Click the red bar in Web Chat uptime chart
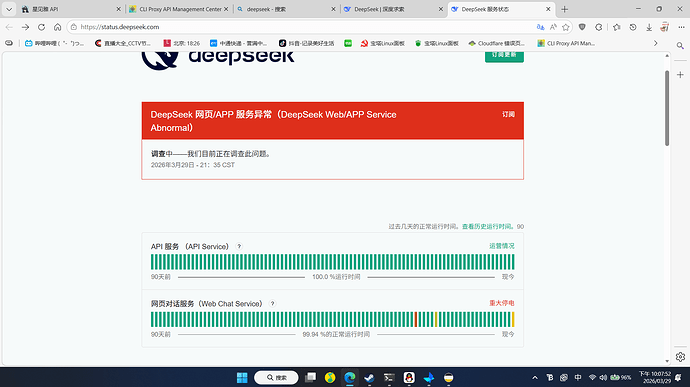The image size is (690, 387). click(415, 319)
